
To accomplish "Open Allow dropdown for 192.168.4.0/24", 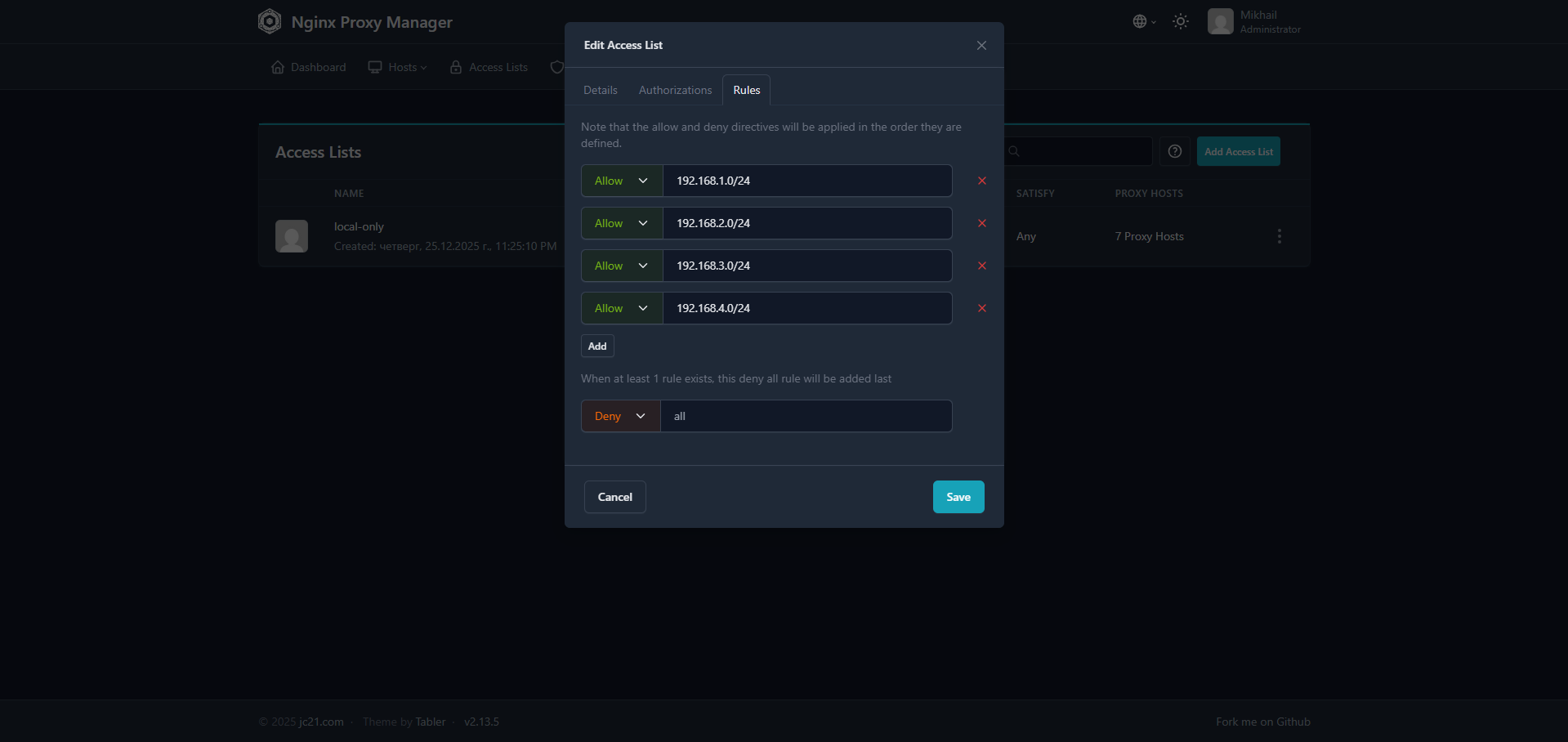I will point(622,308).
